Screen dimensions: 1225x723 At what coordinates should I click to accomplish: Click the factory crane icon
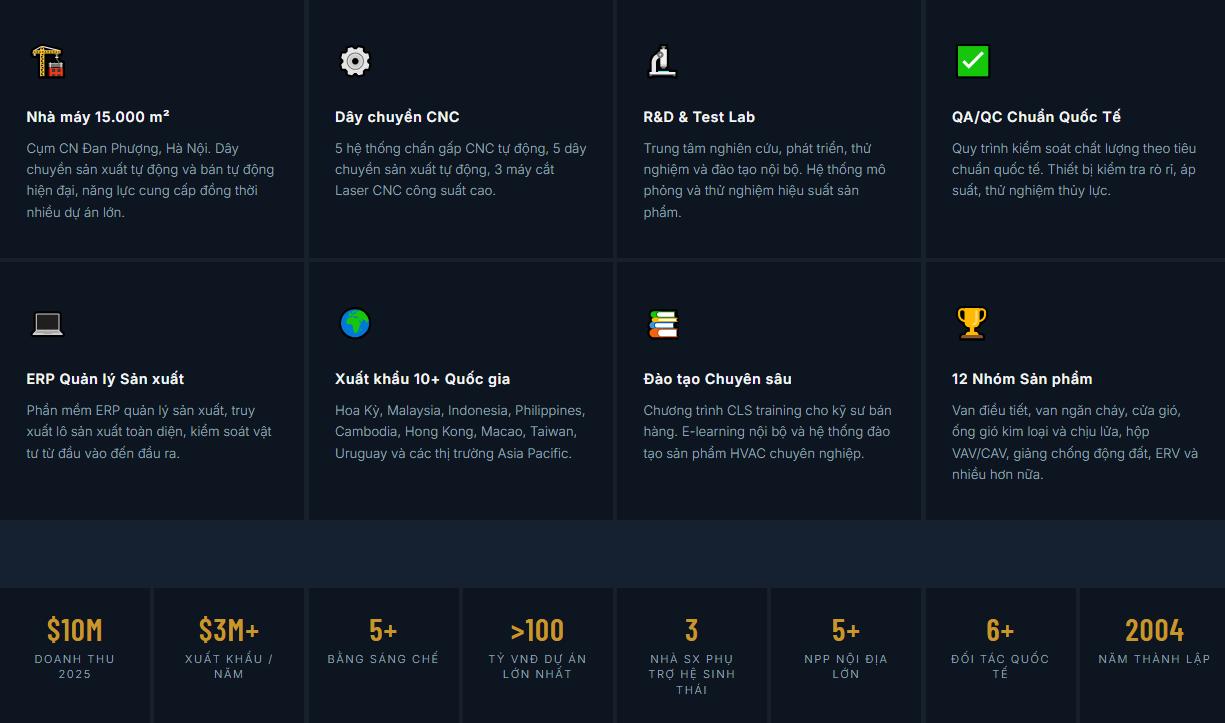pyautogui.click(x=47, y=61)
